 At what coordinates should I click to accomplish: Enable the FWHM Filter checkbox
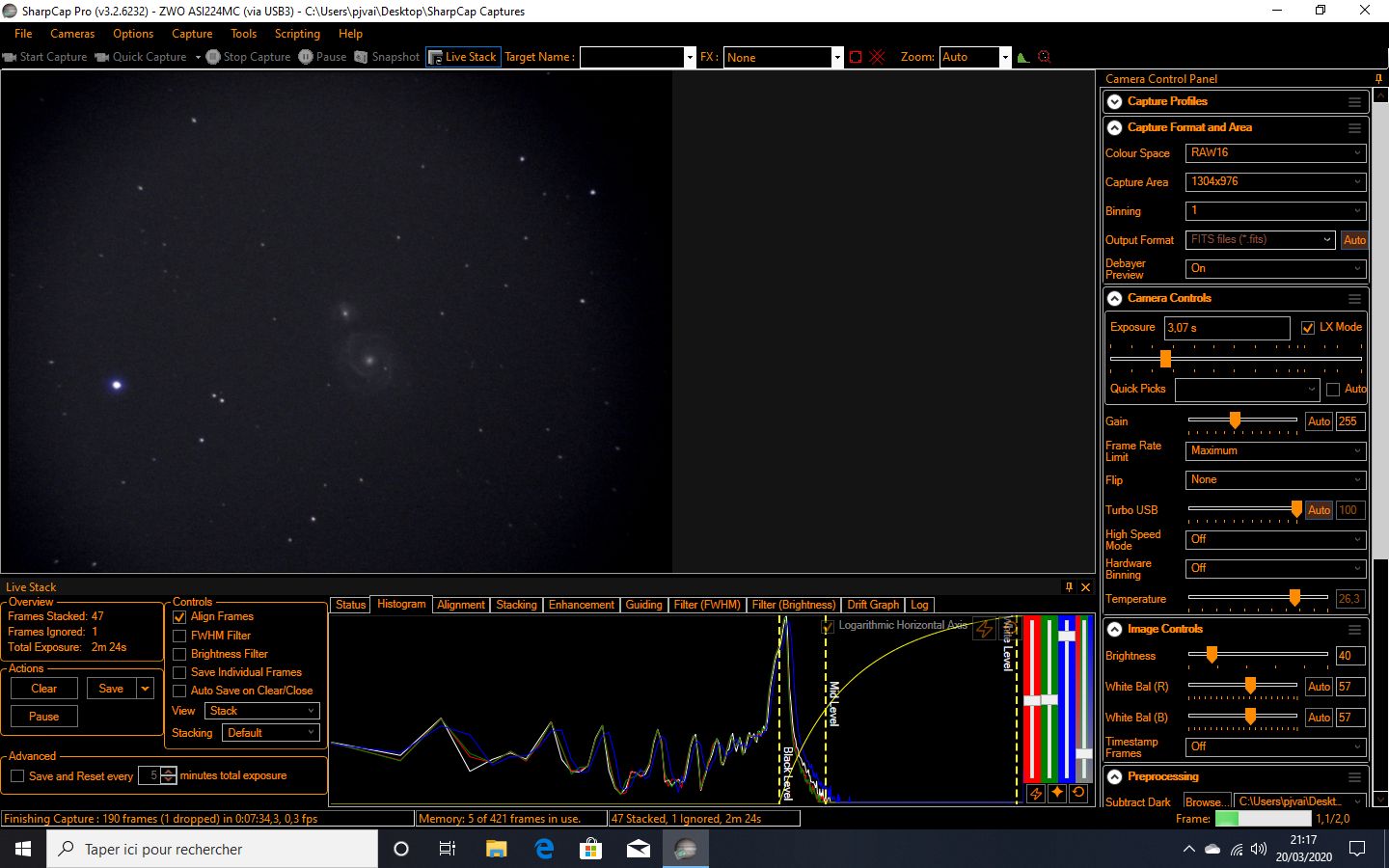coord(179,637)
